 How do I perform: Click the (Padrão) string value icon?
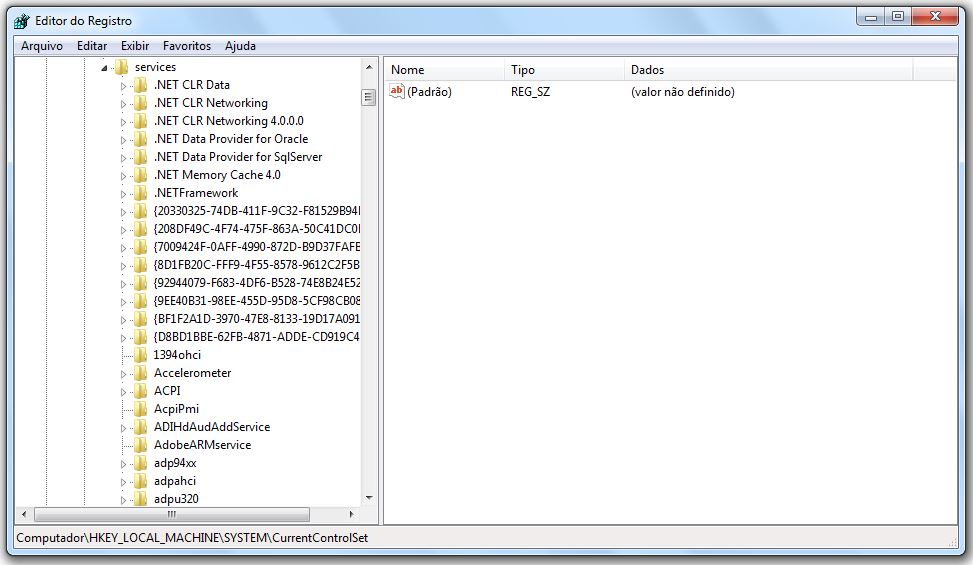pyautogui.click(x=397, y=92)
